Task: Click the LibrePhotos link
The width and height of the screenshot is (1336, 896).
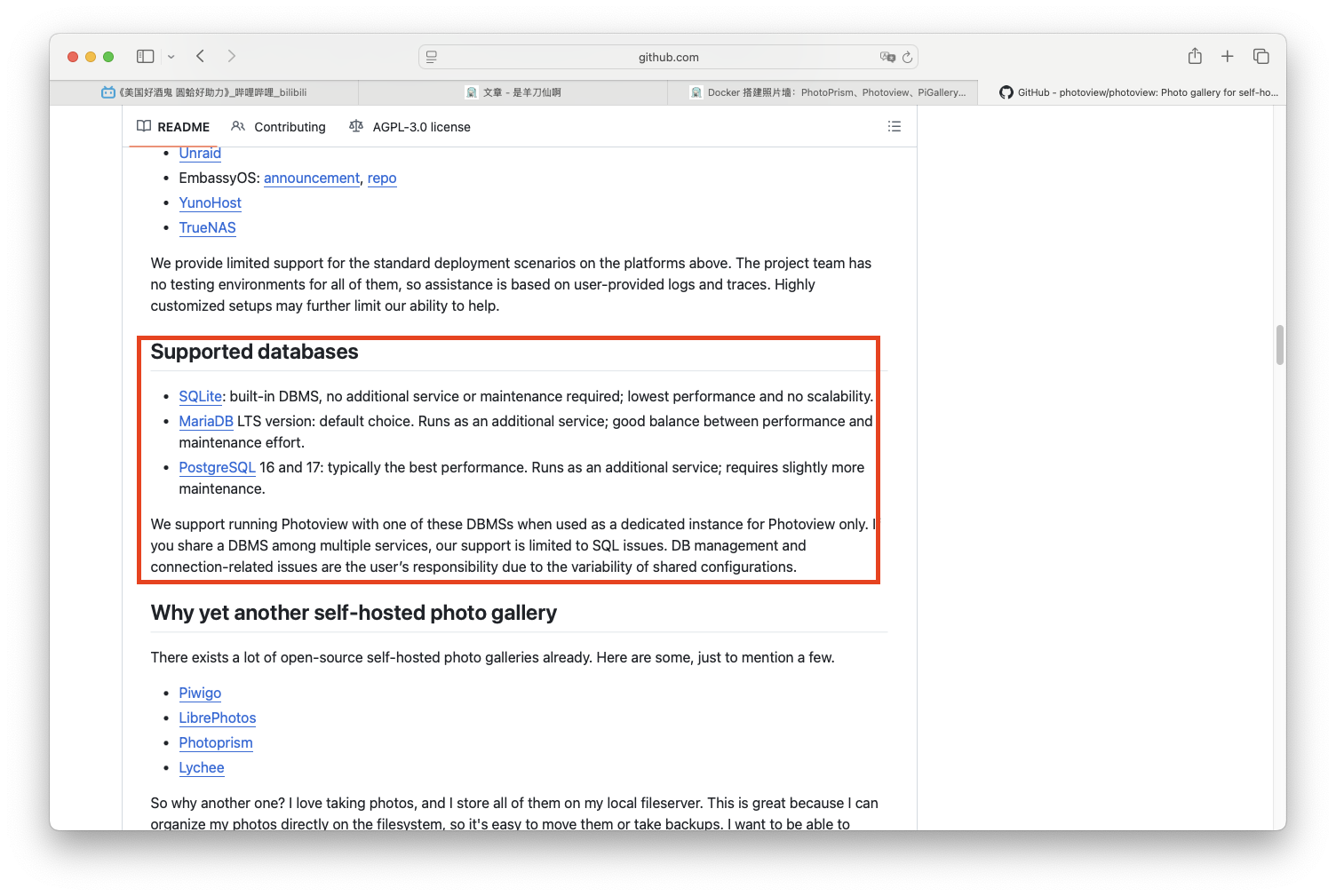Action: click(218, 718)
